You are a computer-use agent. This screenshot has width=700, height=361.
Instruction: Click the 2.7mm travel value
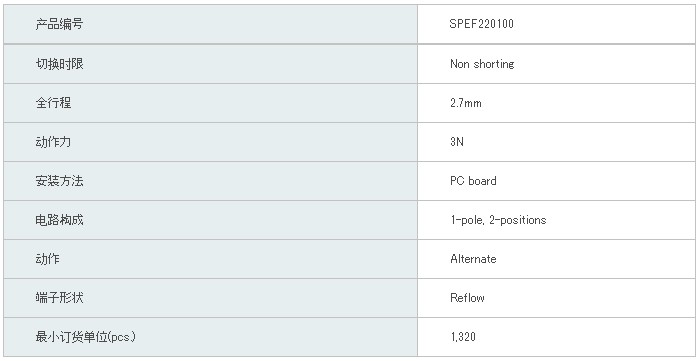tap(466, 103)
